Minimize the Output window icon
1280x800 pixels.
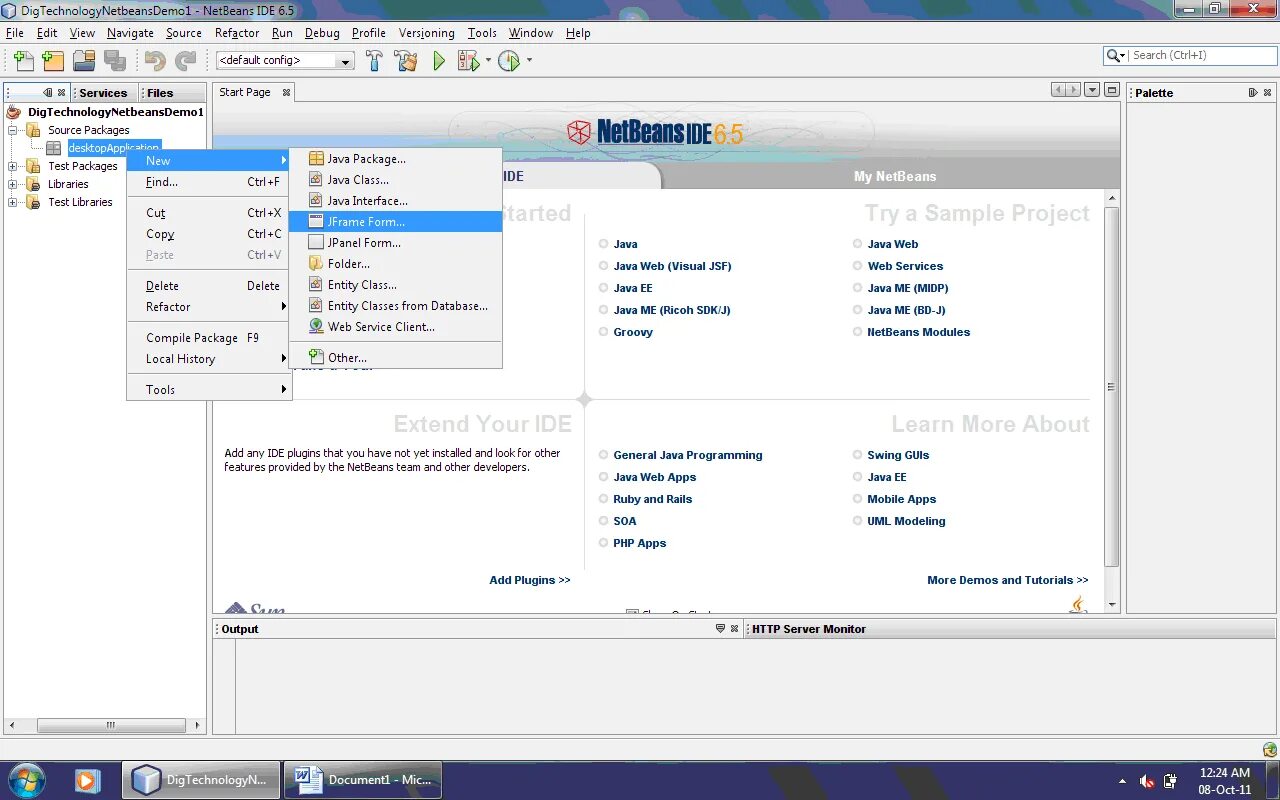pos(720,629)
